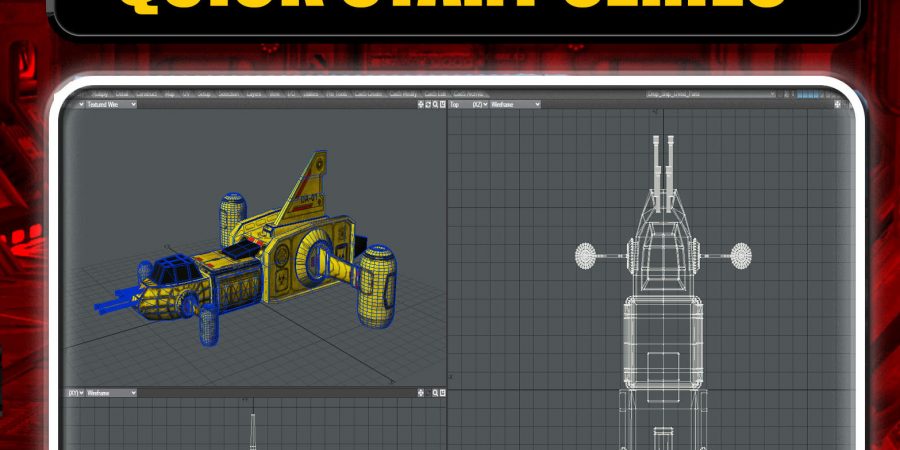Click the pan icon in the bottom-left viewport
Screen dimensions: 900x450
(x=420, y=393)
